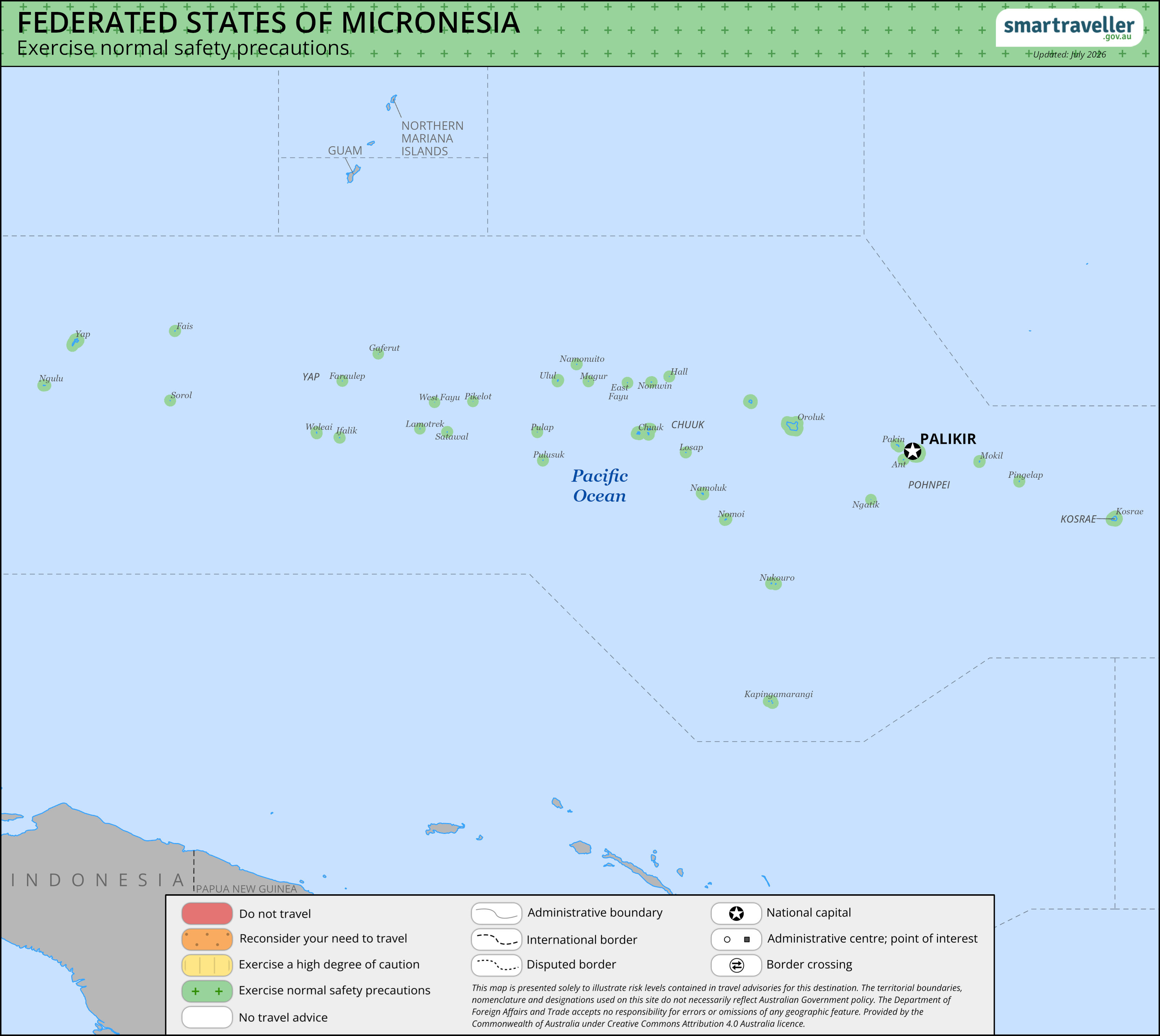
Task: Click the Pulap label
Action: tap(542, 428)
